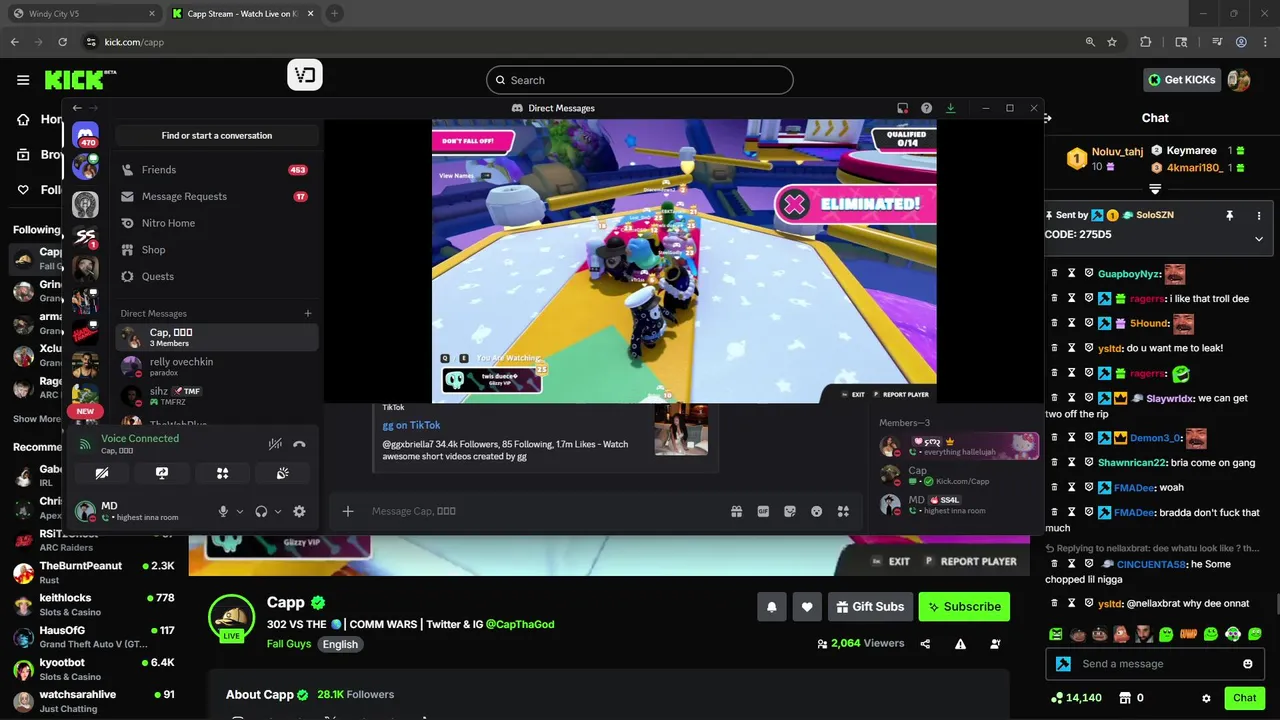
Task: Open the Discord sticker picker
Action: [790, 511]
